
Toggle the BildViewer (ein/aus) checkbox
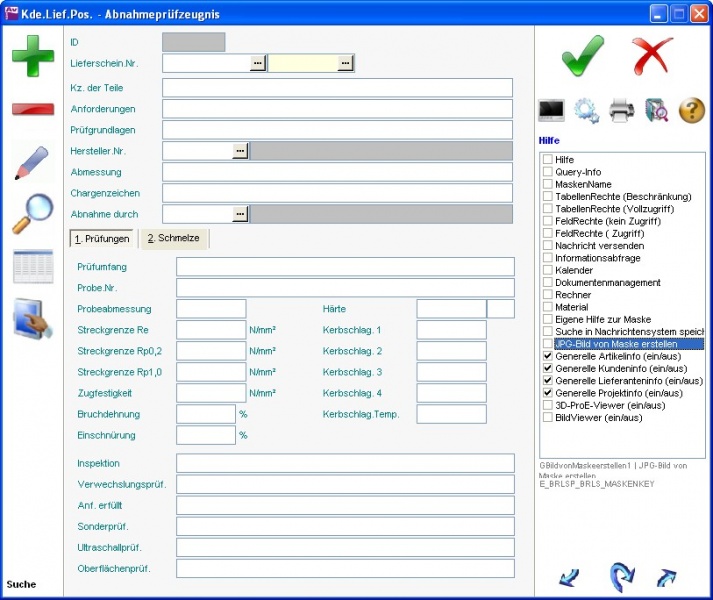547,418
